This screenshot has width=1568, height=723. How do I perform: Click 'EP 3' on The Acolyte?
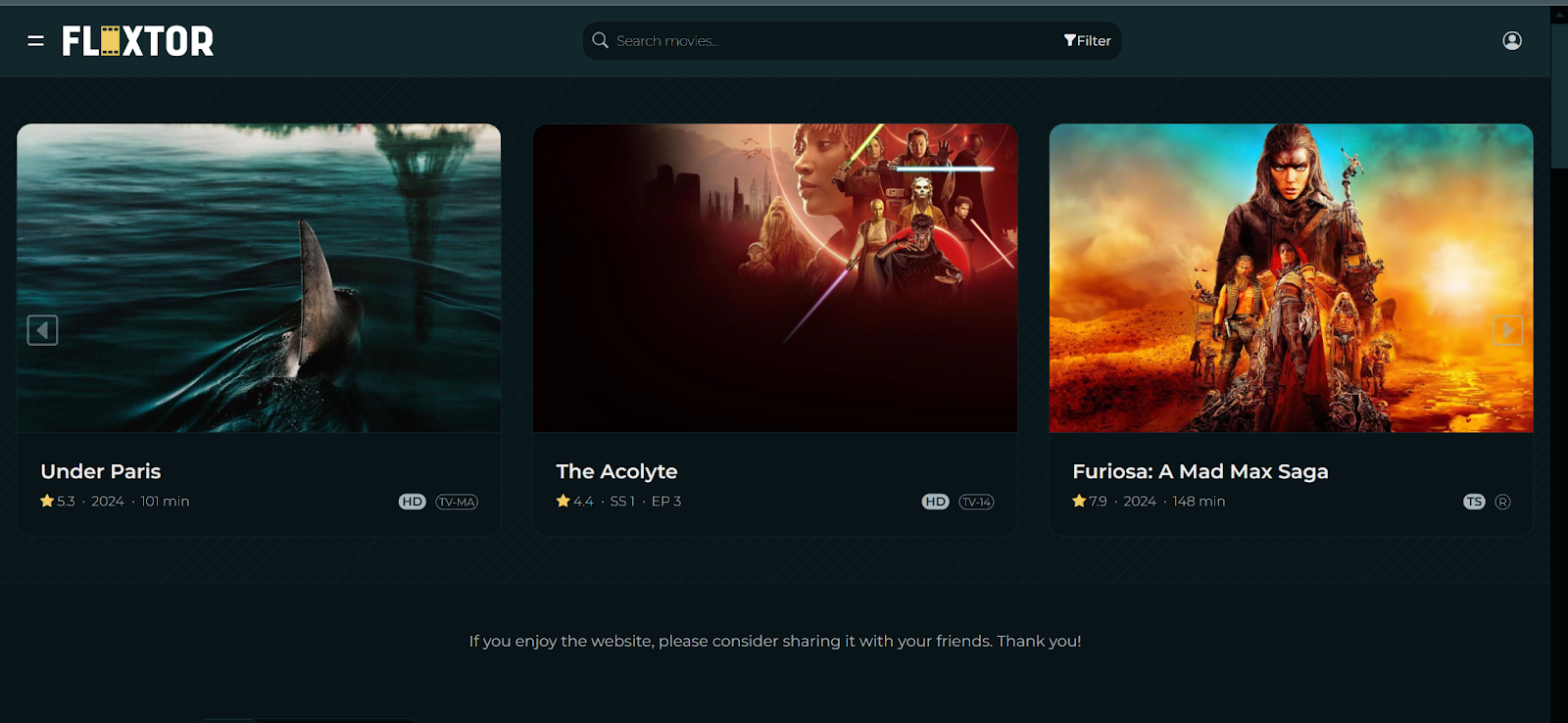point(666,501)
